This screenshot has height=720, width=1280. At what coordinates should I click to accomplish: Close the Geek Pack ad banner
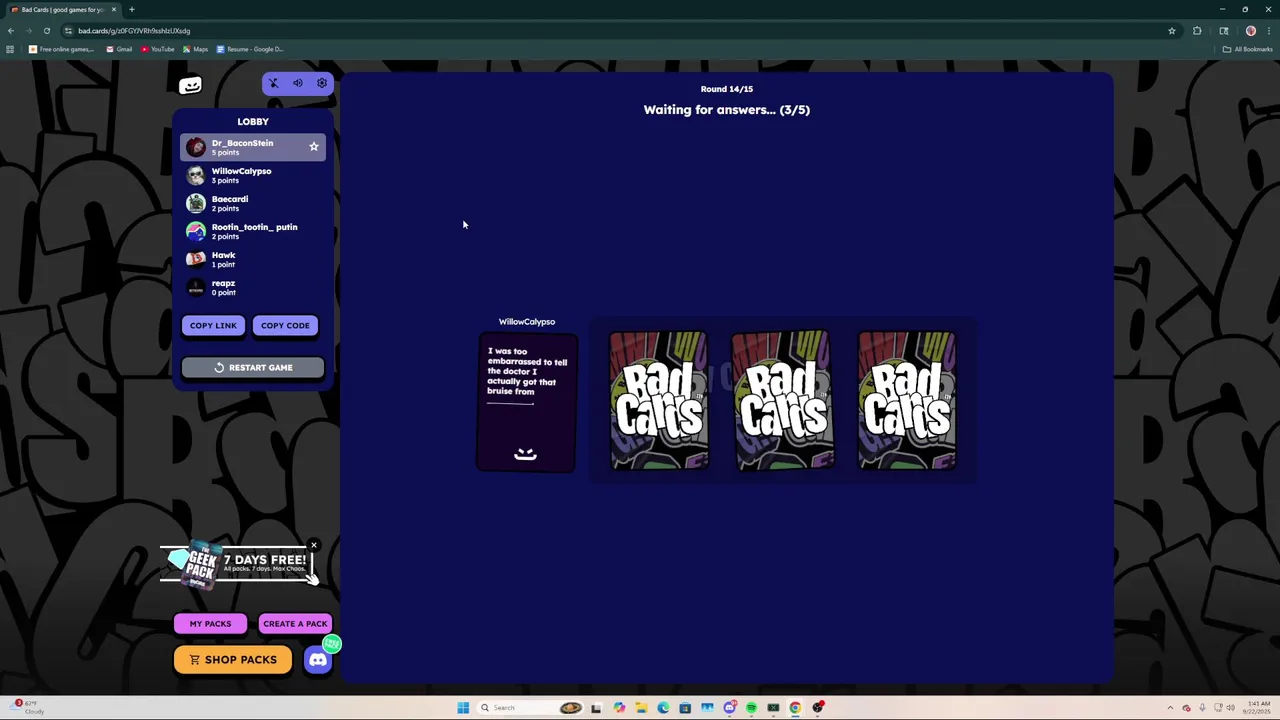[314, 546]
